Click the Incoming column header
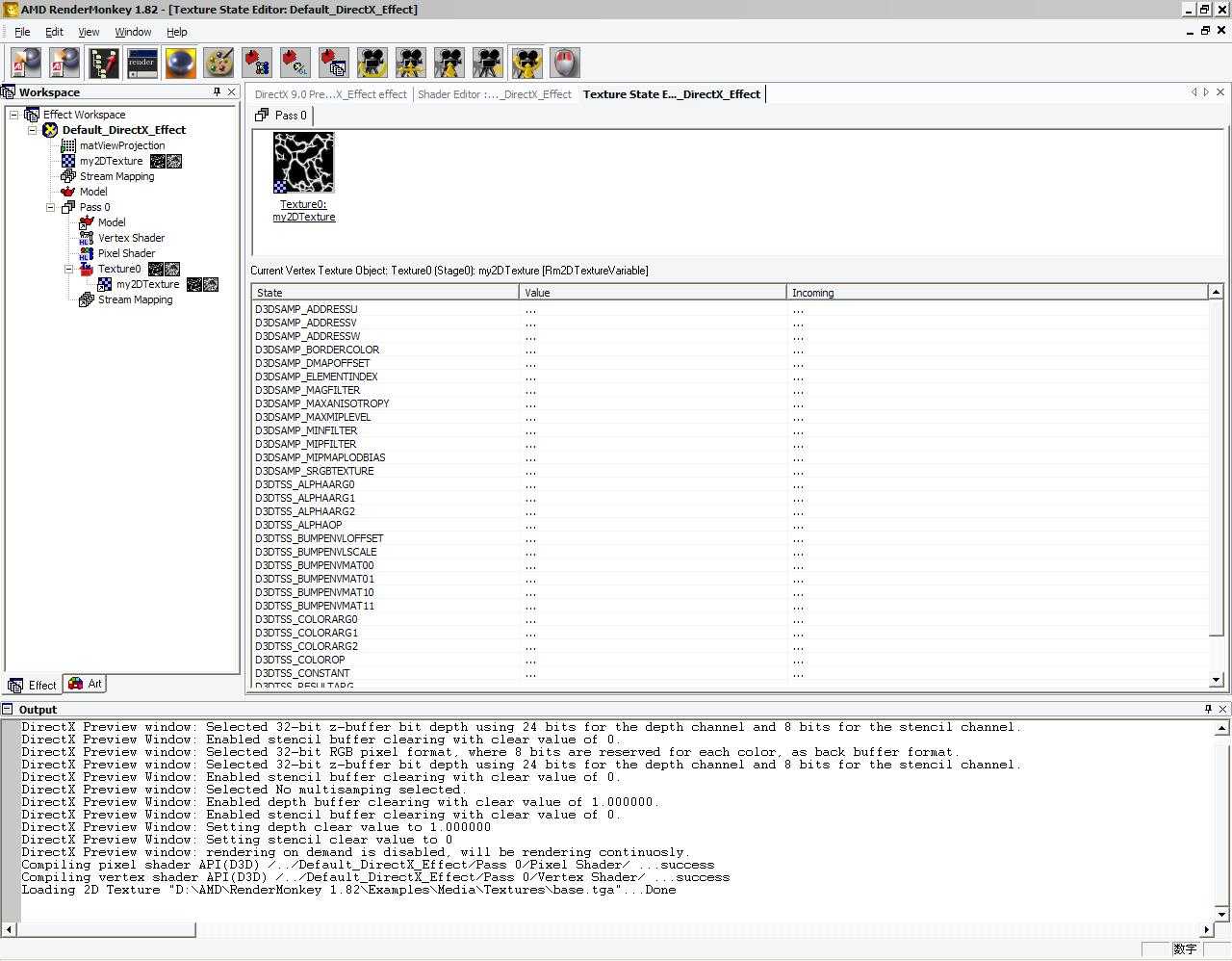 [x=997, y=292]
